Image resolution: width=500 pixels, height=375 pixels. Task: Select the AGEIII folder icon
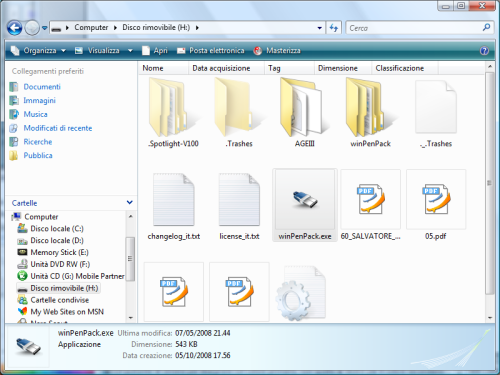304,107
